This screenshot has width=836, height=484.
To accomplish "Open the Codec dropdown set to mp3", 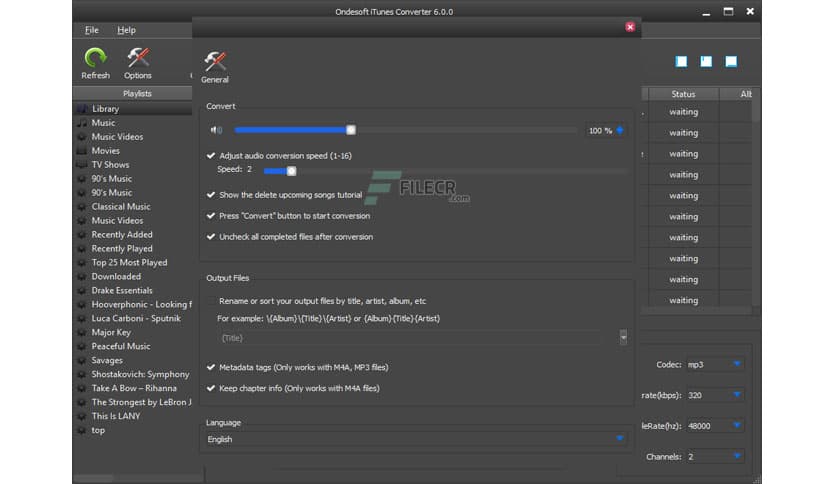I will point(714,365).
